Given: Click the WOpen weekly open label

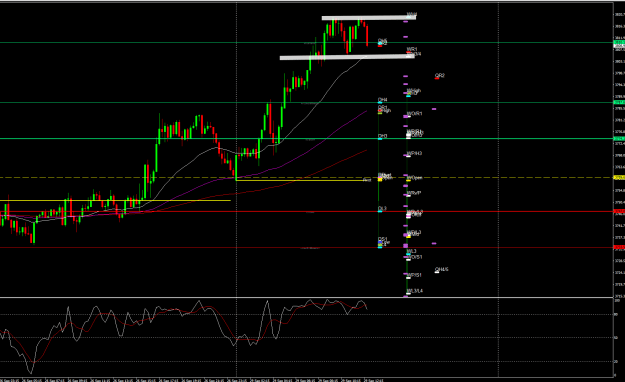Looking at the screenshot, I should (x=415, y=178).
